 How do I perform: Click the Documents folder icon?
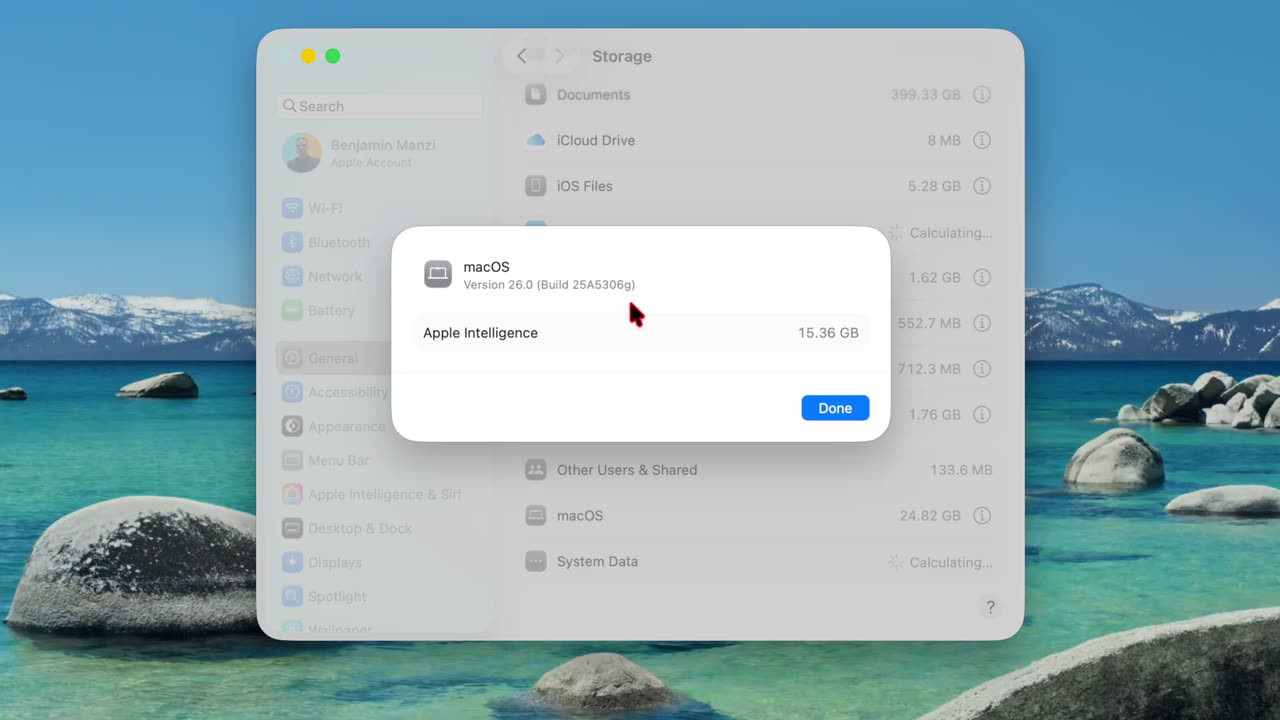[x=536, y=94]
